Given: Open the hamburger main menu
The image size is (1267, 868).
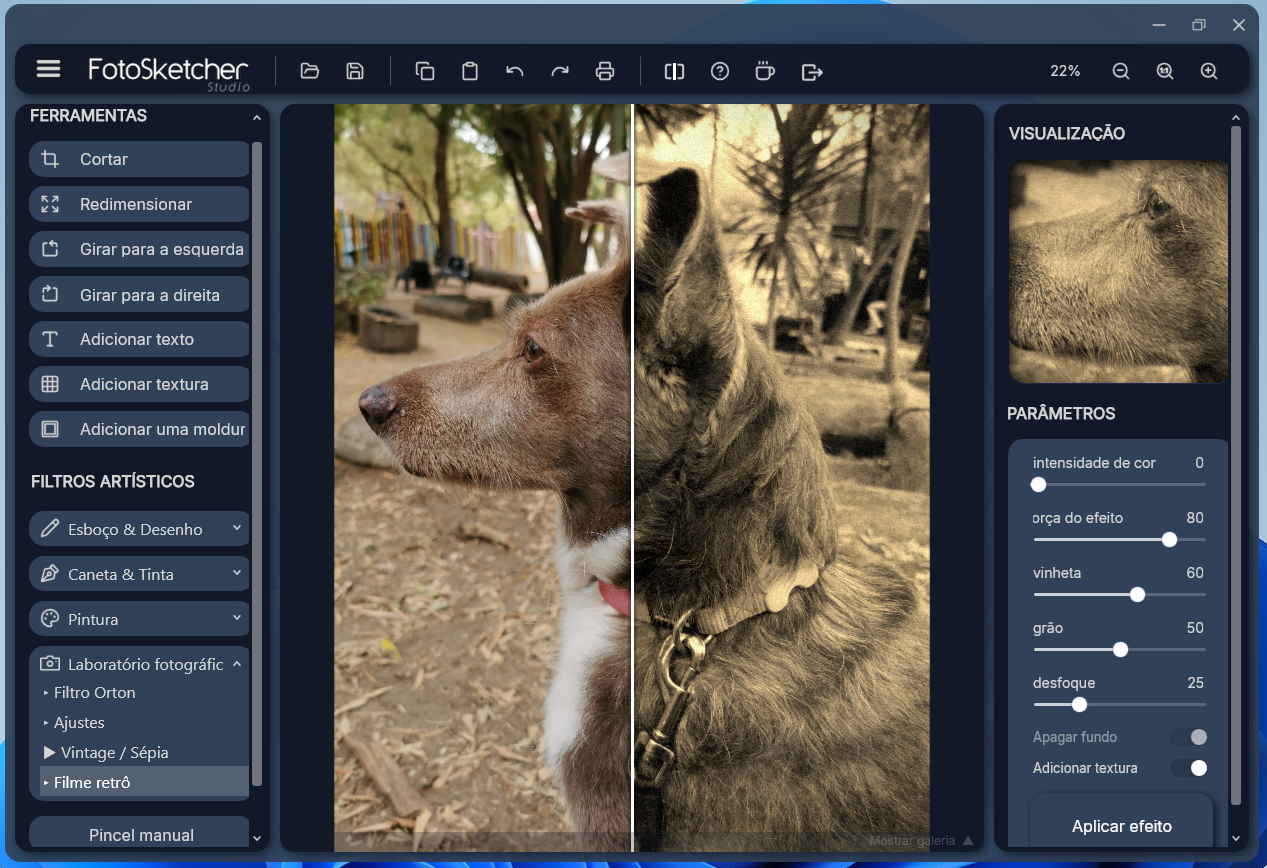Looking at the screenshot, I should tap(48, 69).
